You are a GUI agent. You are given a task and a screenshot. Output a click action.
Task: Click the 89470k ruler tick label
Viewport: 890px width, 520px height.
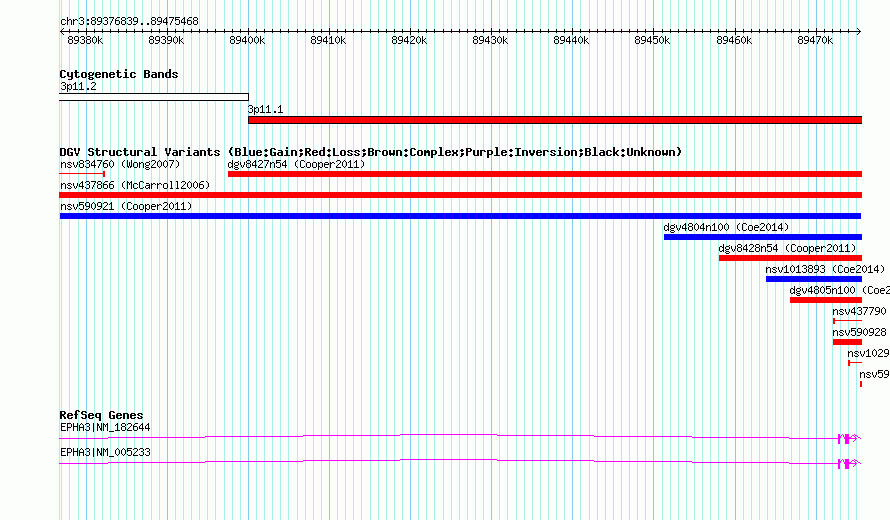coord(815,40)
